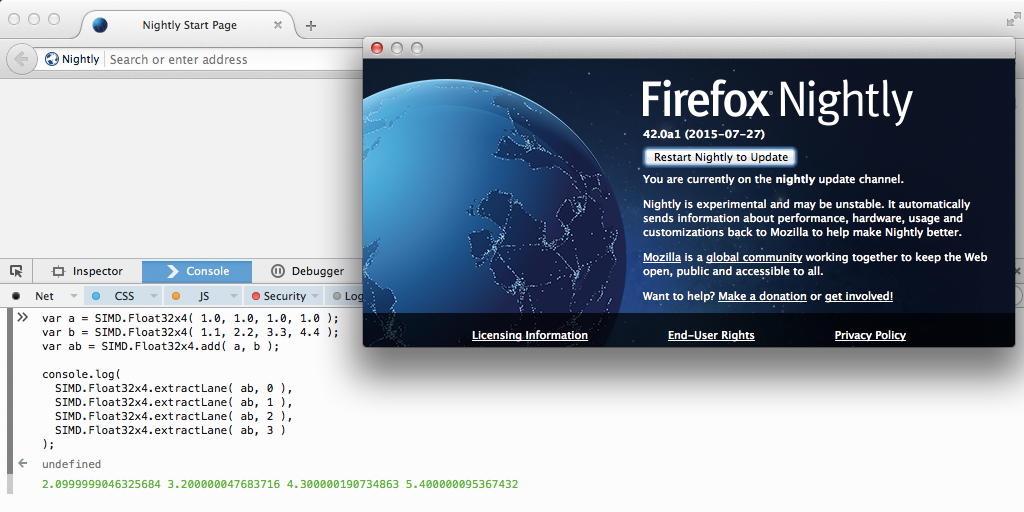Switch to the Debugger tab

point(308,271)
